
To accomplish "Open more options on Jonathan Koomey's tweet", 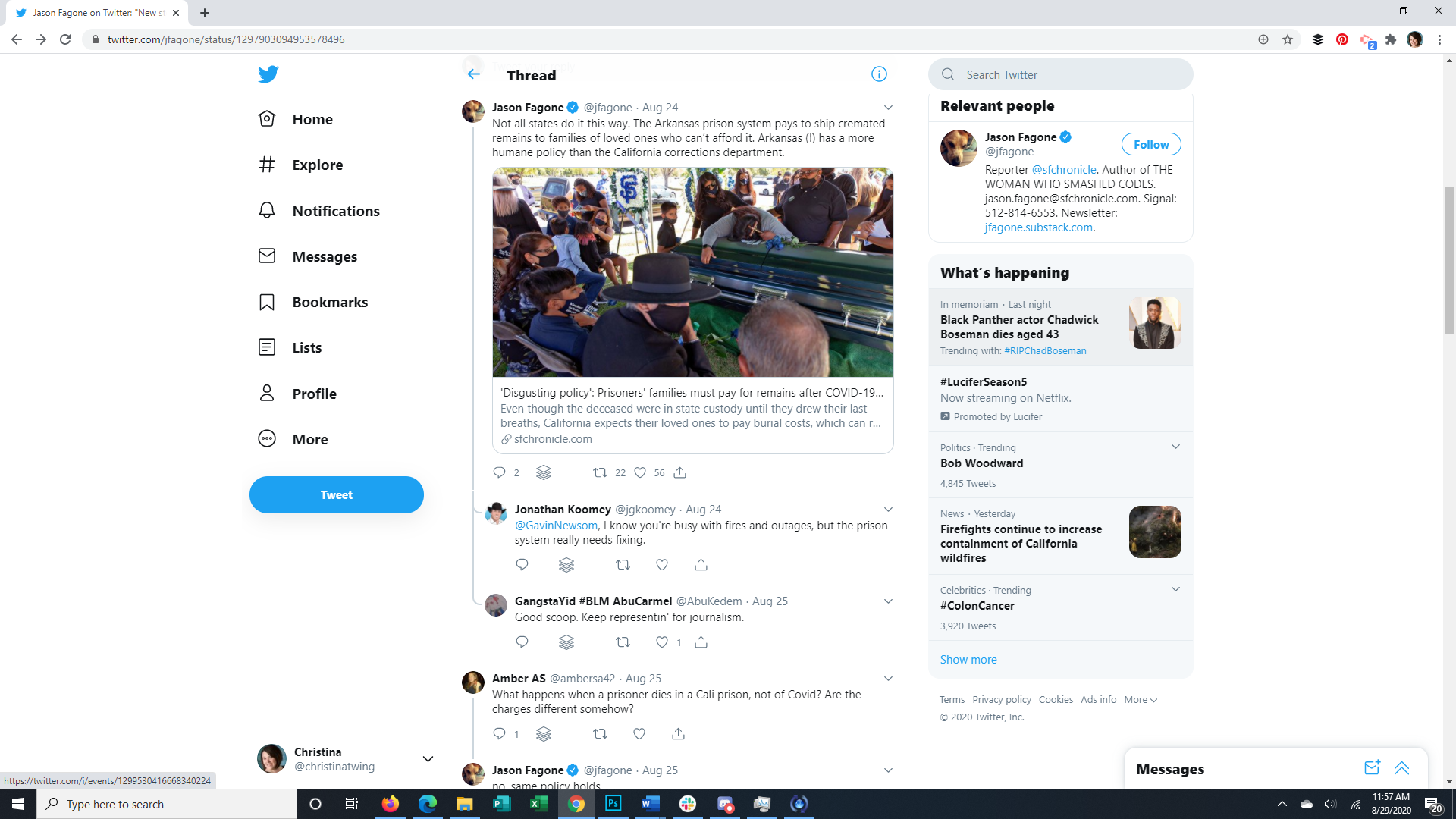I will 888,510.
